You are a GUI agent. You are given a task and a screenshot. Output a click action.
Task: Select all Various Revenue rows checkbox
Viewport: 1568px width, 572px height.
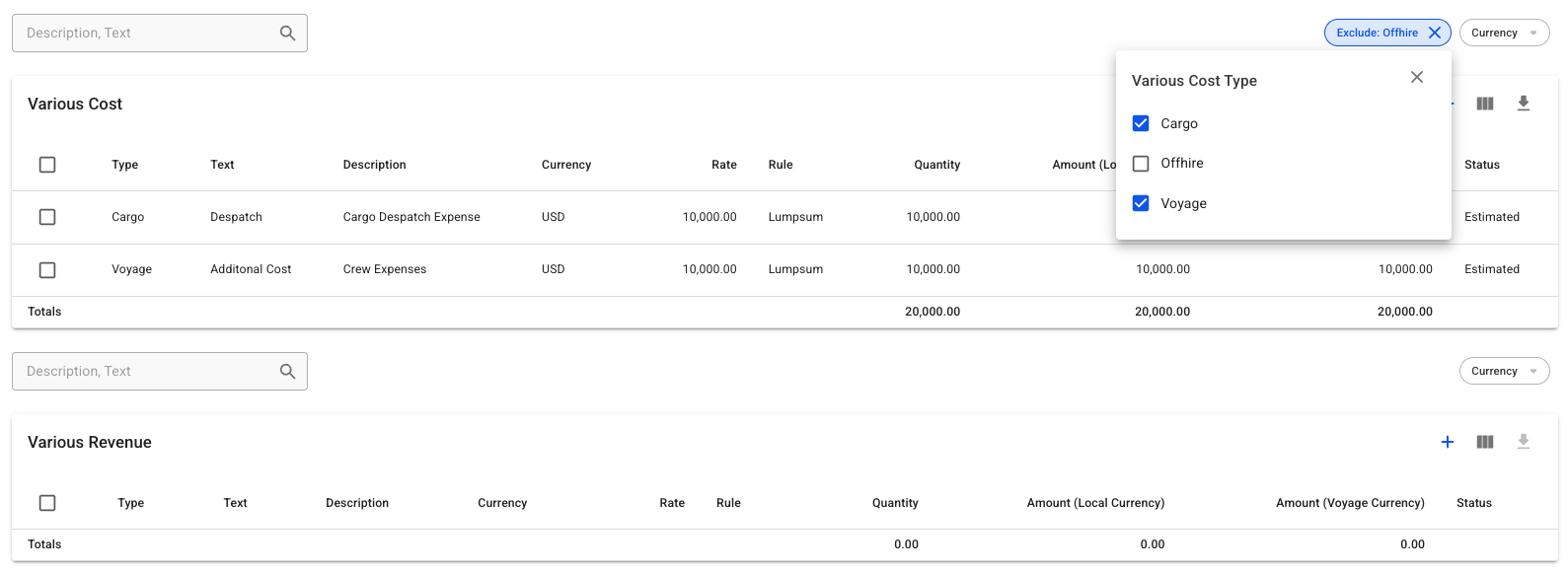pos(47,503)
